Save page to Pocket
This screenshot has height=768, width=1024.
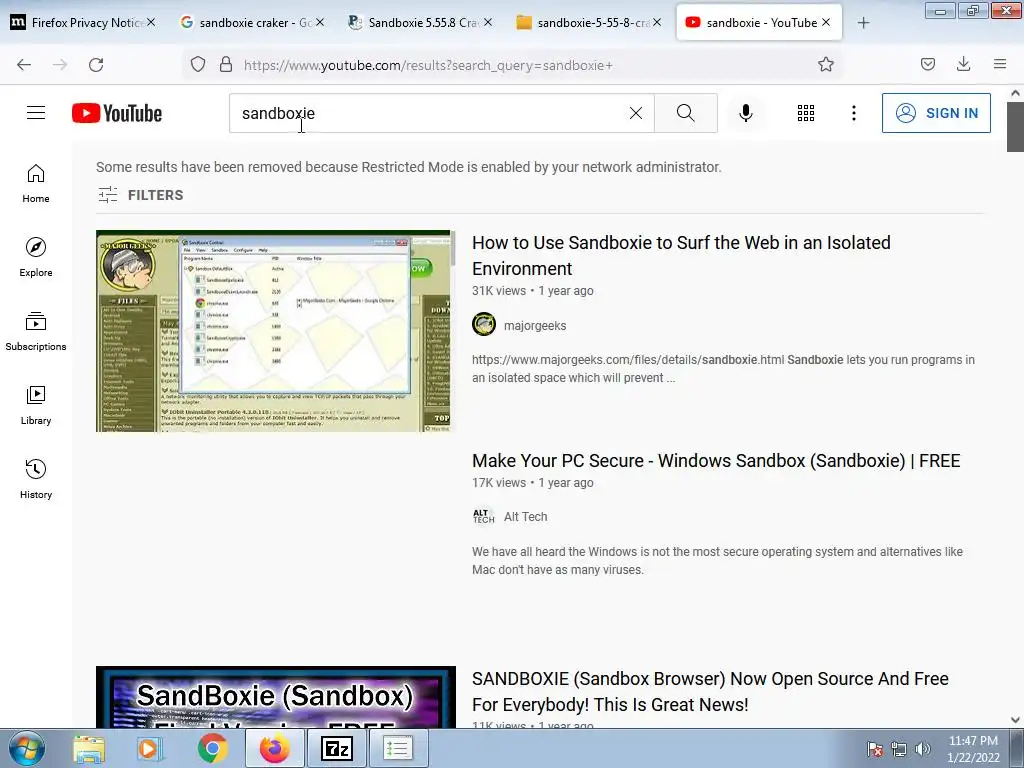[x=928, y=65]
